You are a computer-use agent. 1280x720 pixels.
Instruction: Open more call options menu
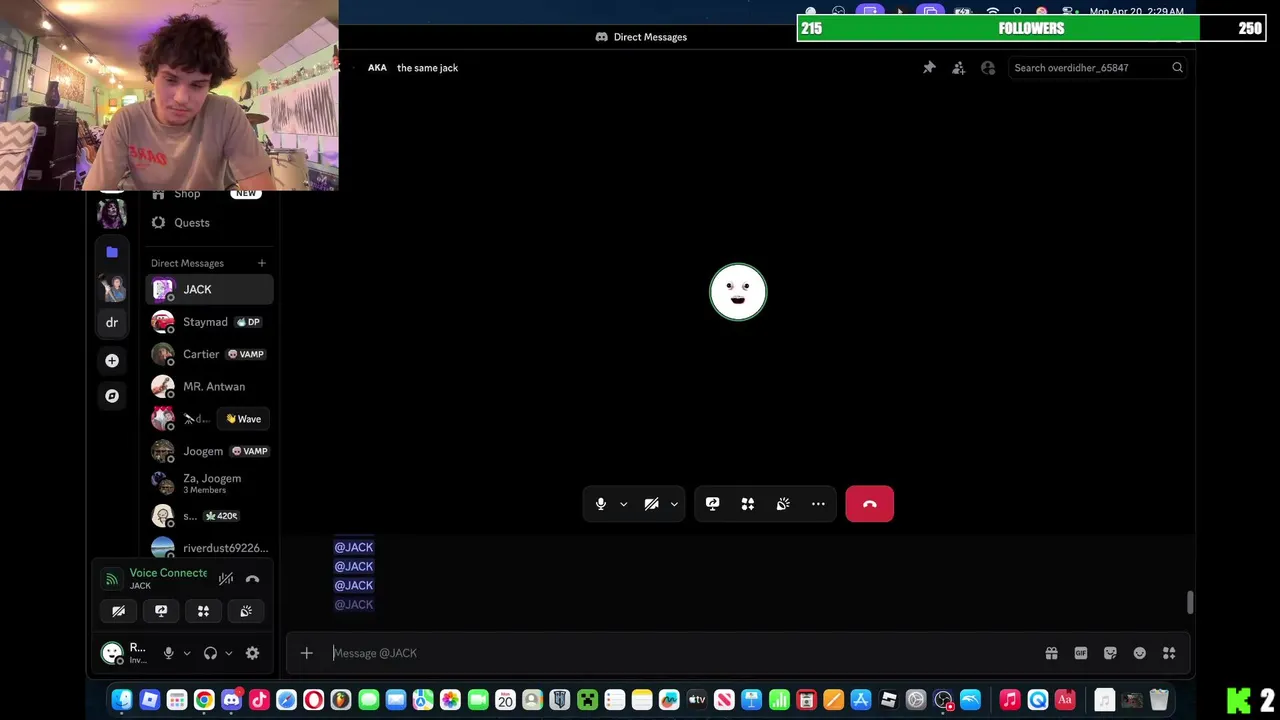818,504
